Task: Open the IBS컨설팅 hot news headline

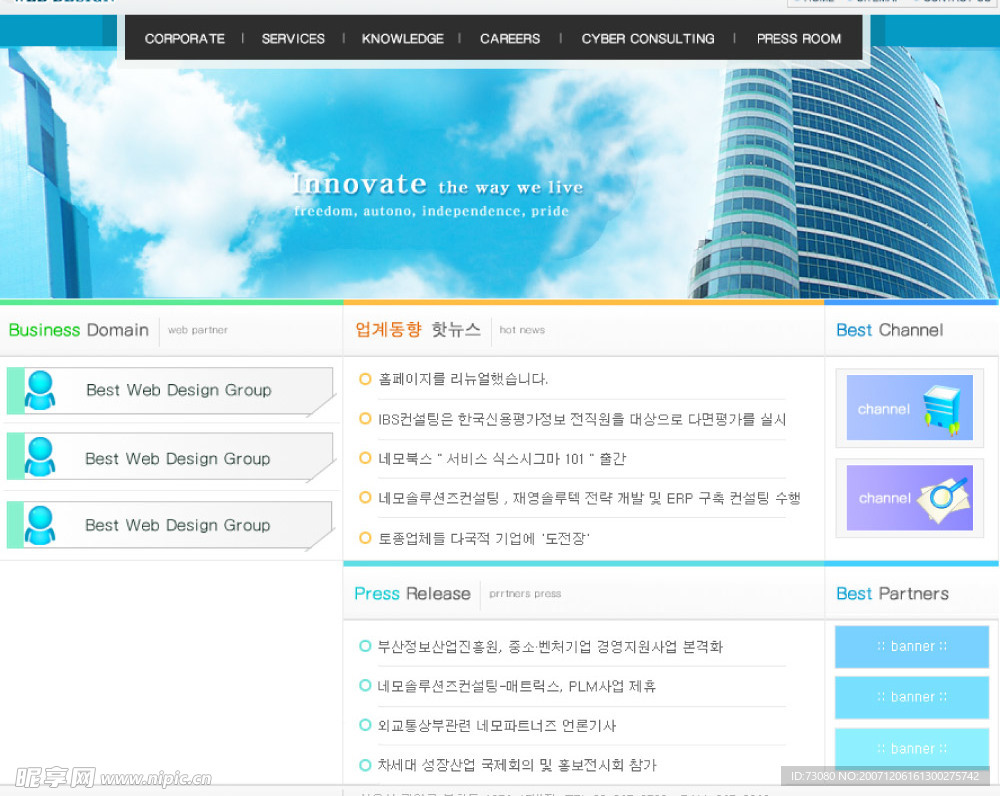Action: 582,419
